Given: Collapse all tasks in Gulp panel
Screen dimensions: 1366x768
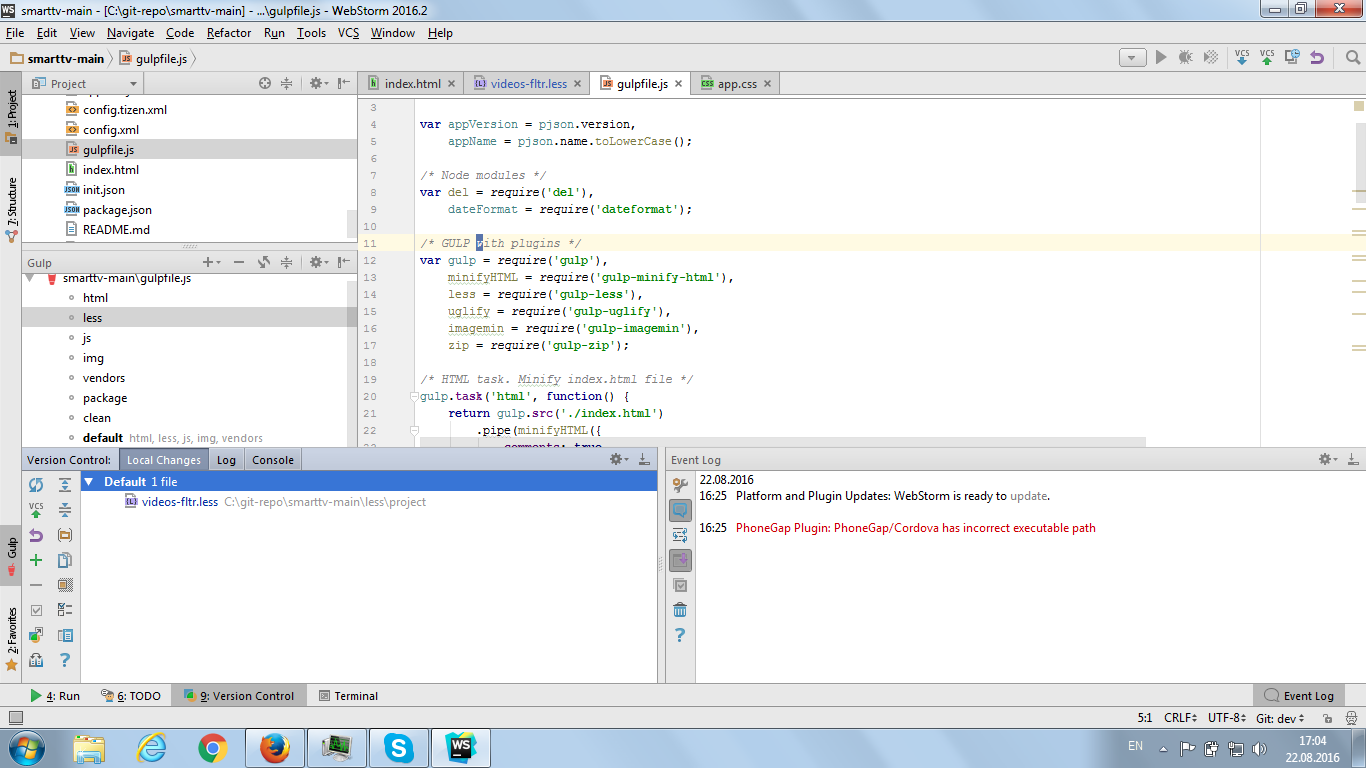Looking at the screenshot, I should (287, 262).
